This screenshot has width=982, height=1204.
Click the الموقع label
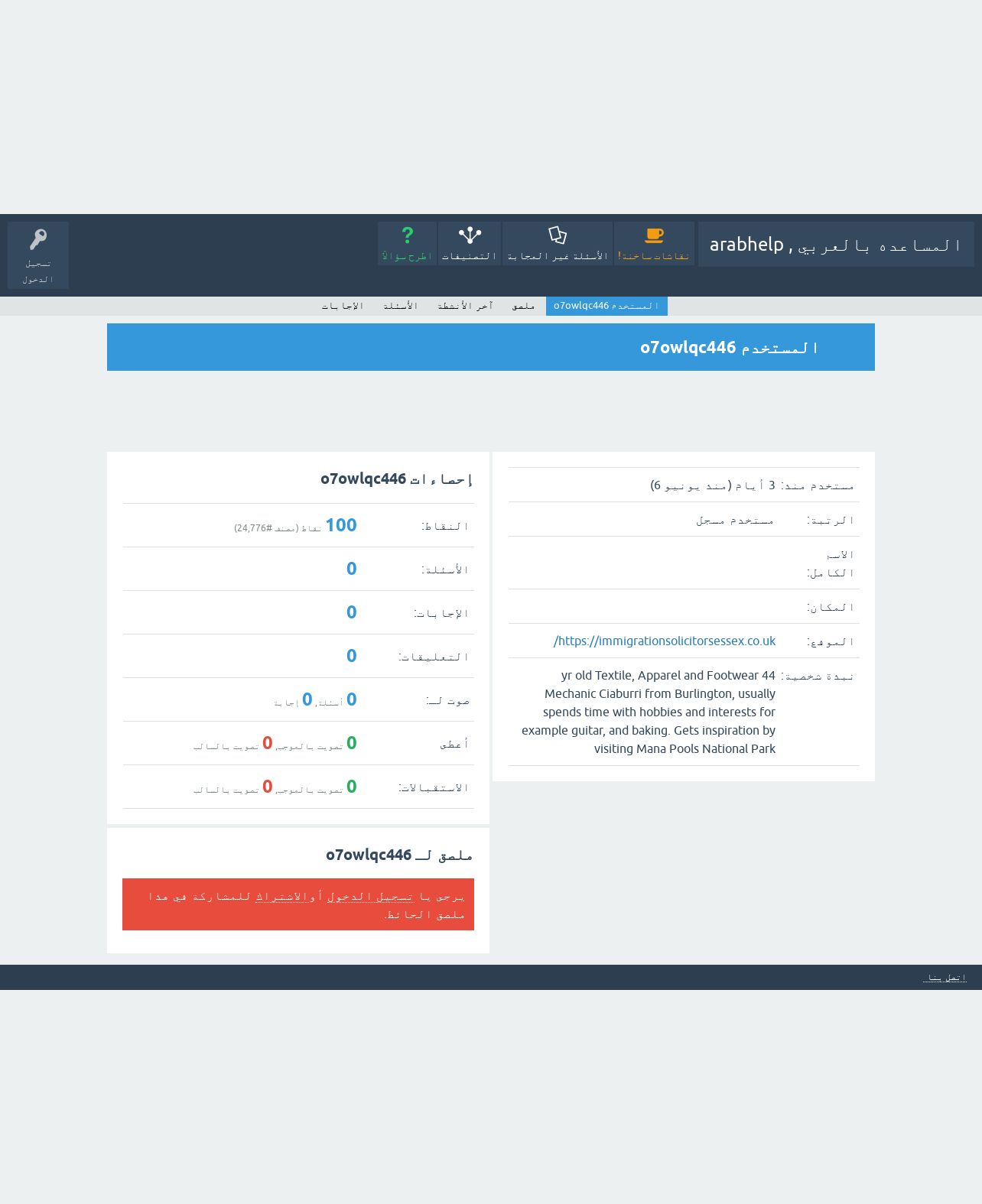tap(830, 641)
